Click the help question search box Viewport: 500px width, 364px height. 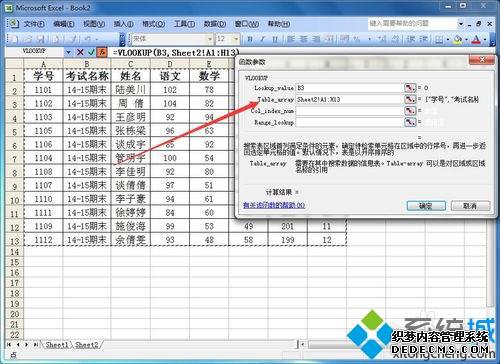coord(412,24)
